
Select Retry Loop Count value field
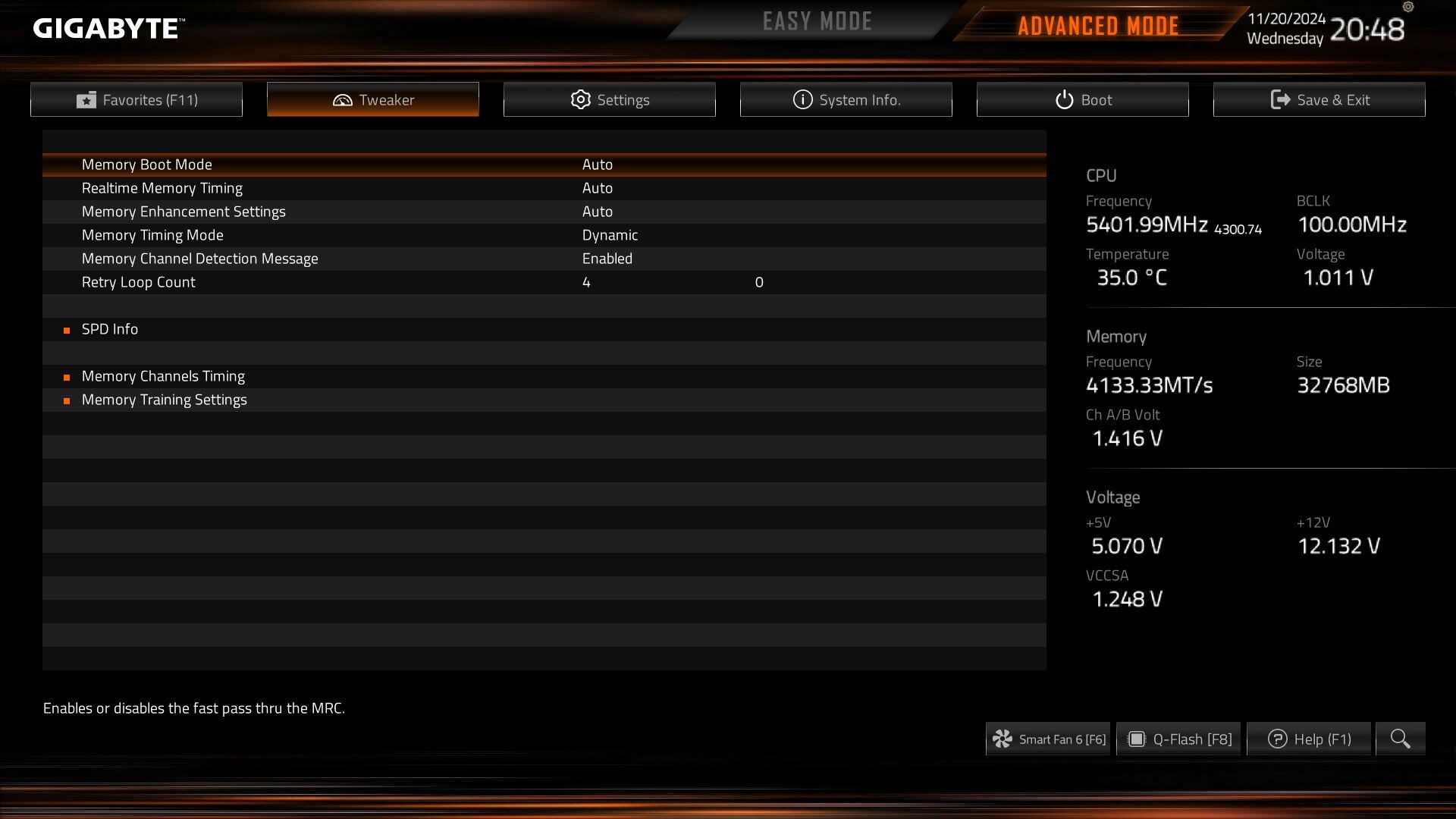pyautogui.click(x=586, y=282)
